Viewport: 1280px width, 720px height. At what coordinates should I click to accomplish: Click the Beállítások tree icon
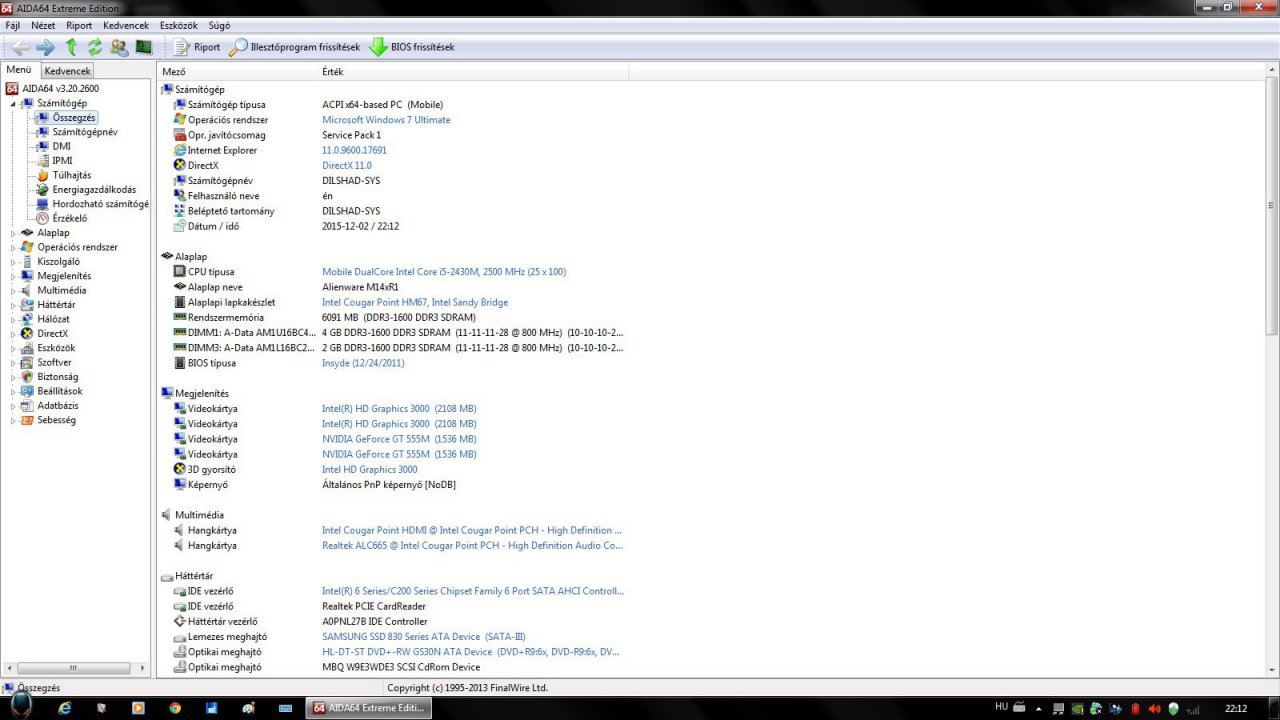27,391
